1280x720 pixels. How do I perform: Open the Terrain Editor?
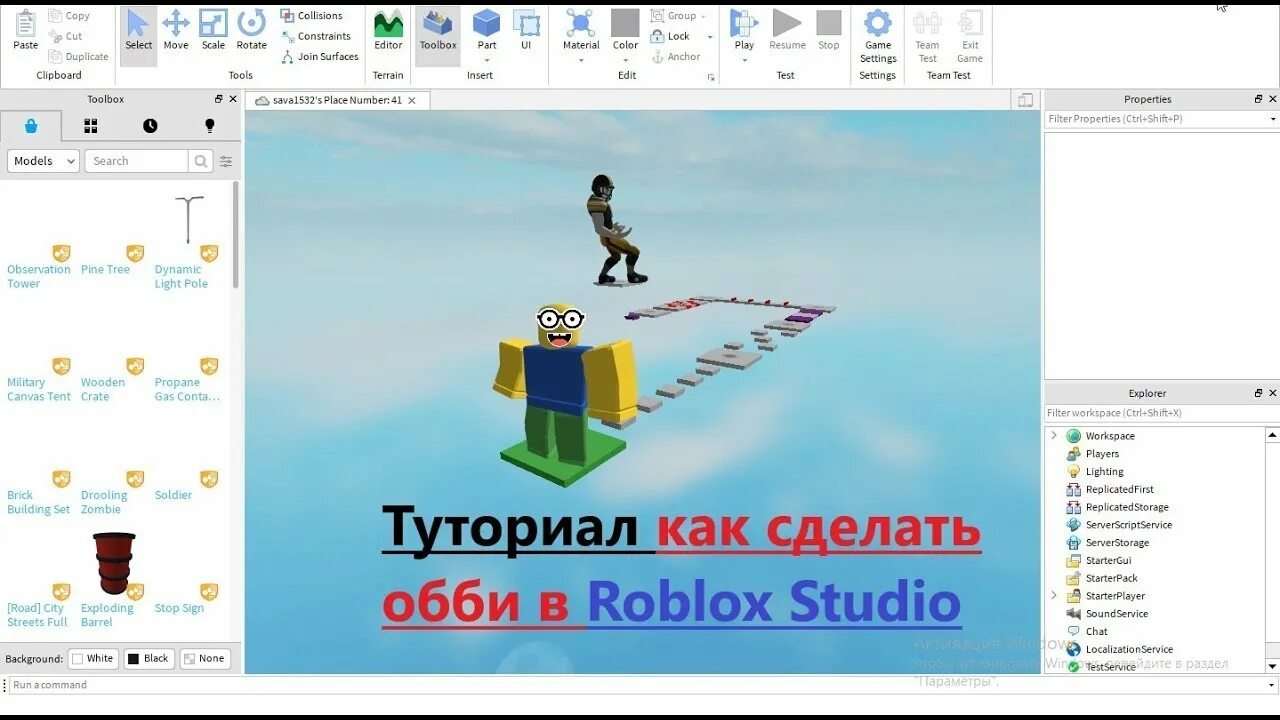coord(388,31)
